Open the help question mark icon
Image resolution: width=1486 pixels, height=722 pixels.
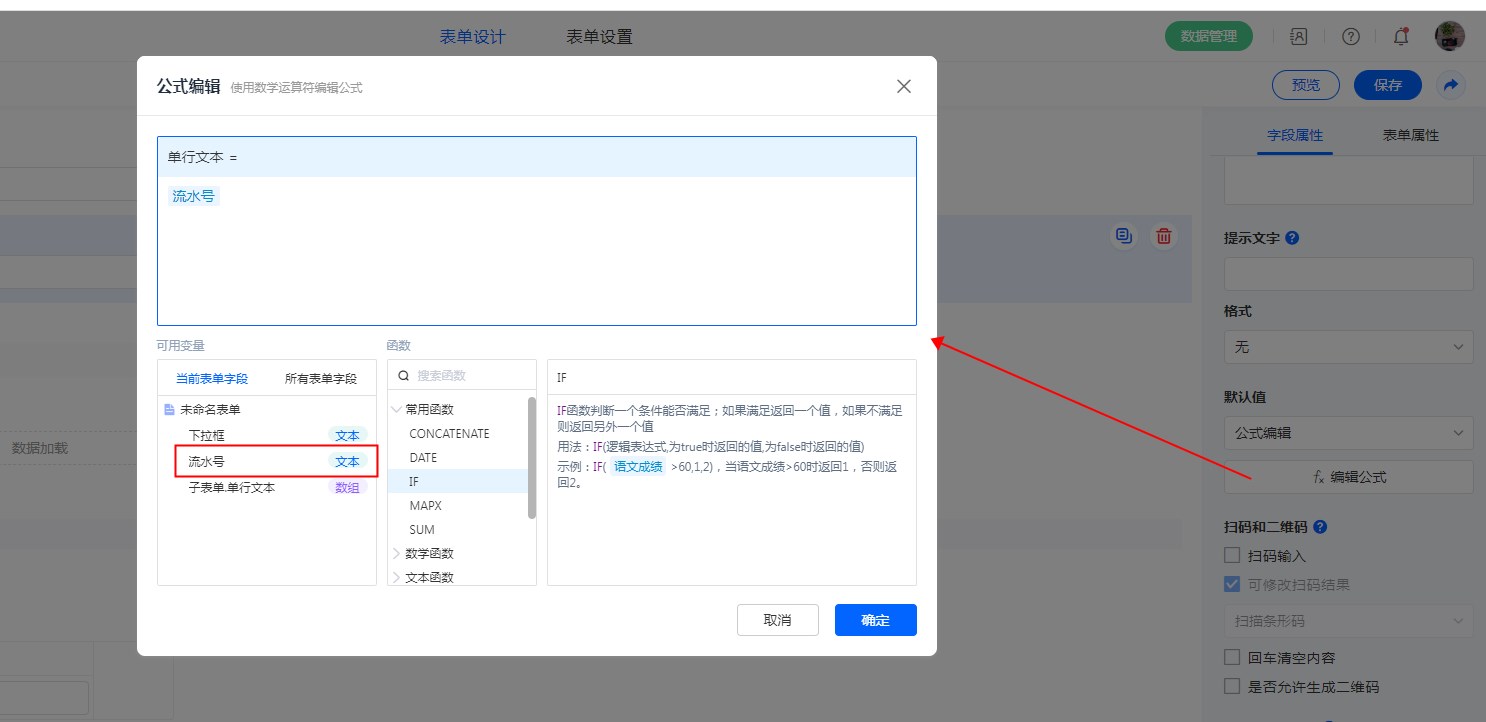(x=1351, y=37)
